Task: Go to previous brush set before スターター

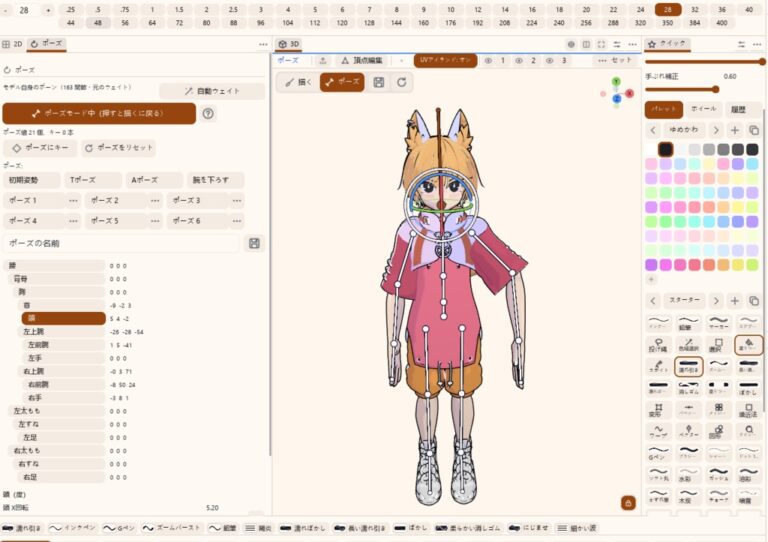Action: (653, 301)
